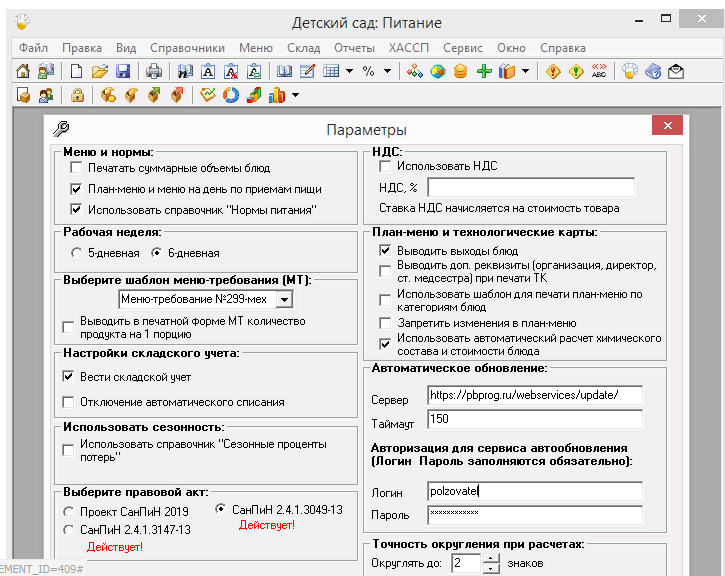The image size is (725, 576).
Task: Click the Пароль password field
Action: point(535,515)
